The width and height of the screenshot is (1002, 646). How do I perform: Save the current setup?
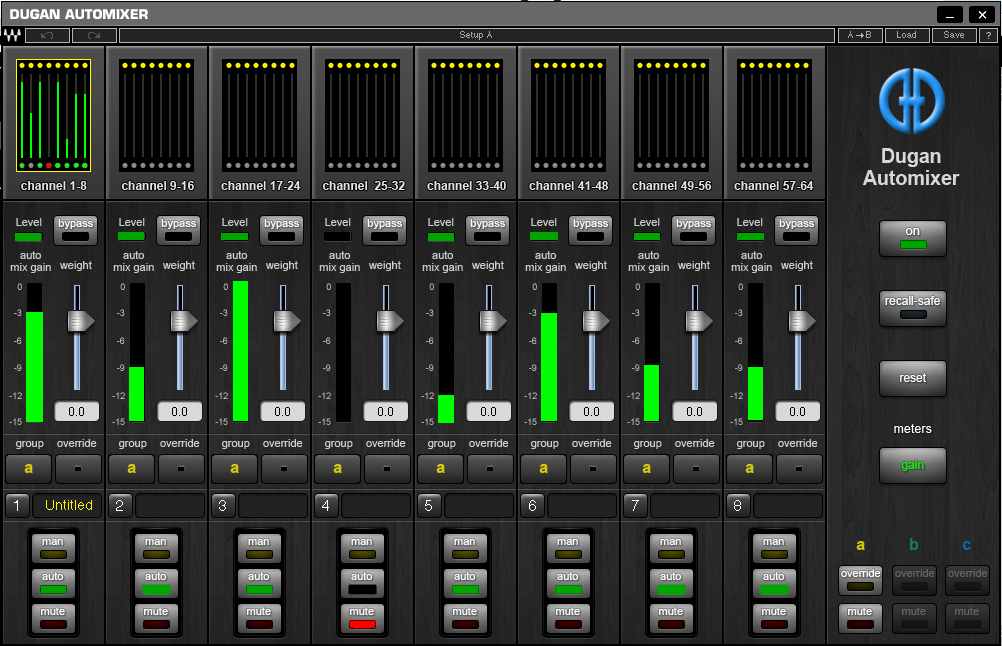(x=953, y=35)
